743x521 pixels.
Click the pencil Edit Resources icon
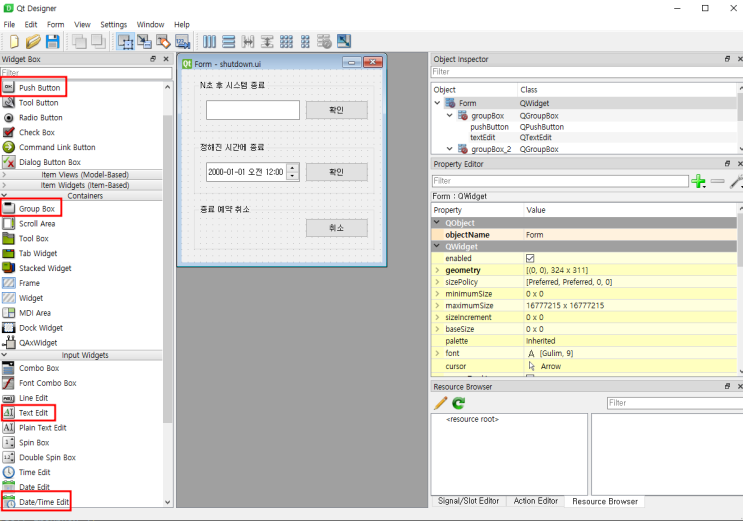pos(440,403)
